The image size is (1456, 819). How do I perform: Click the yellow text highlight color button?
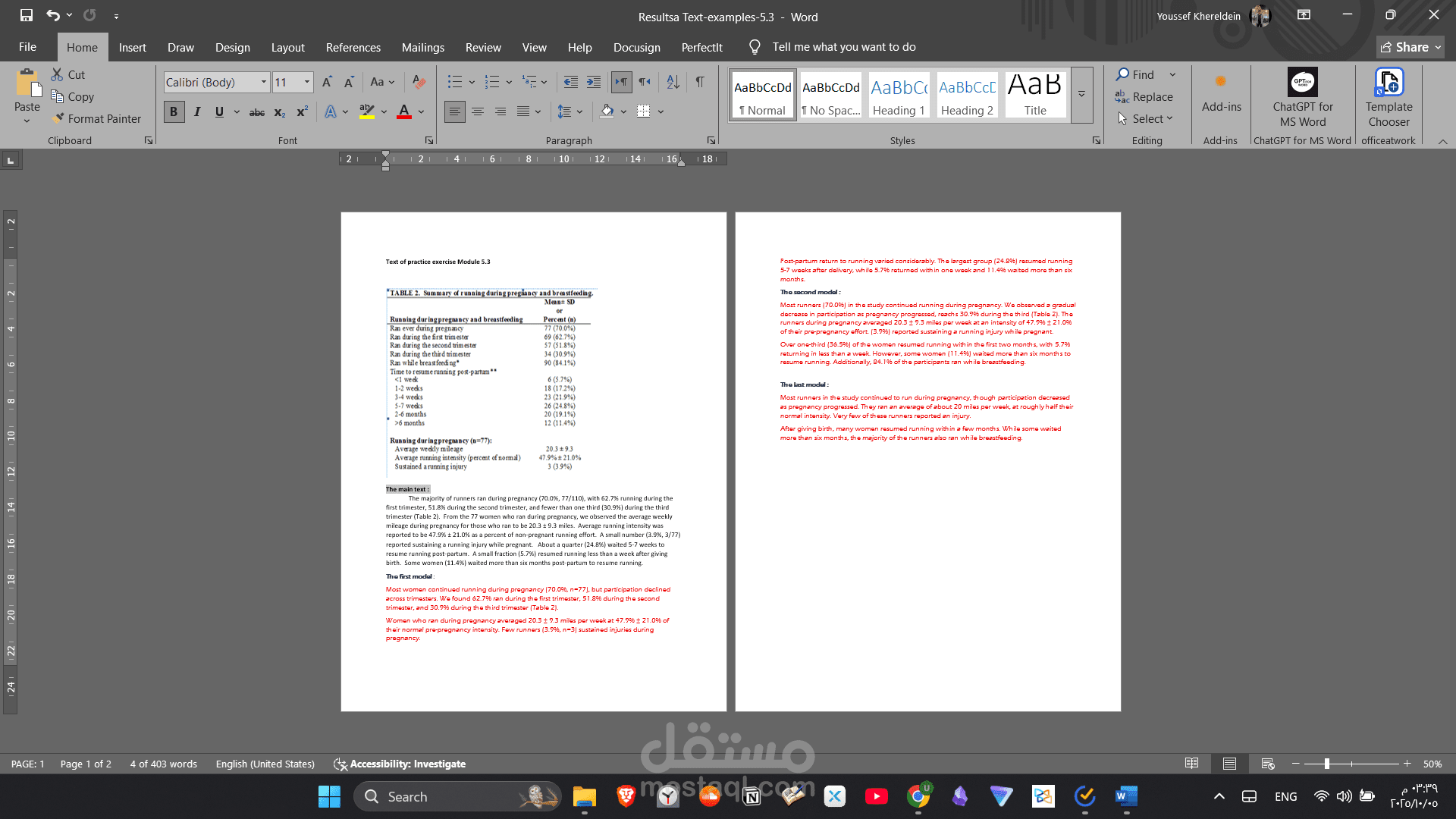366,111
